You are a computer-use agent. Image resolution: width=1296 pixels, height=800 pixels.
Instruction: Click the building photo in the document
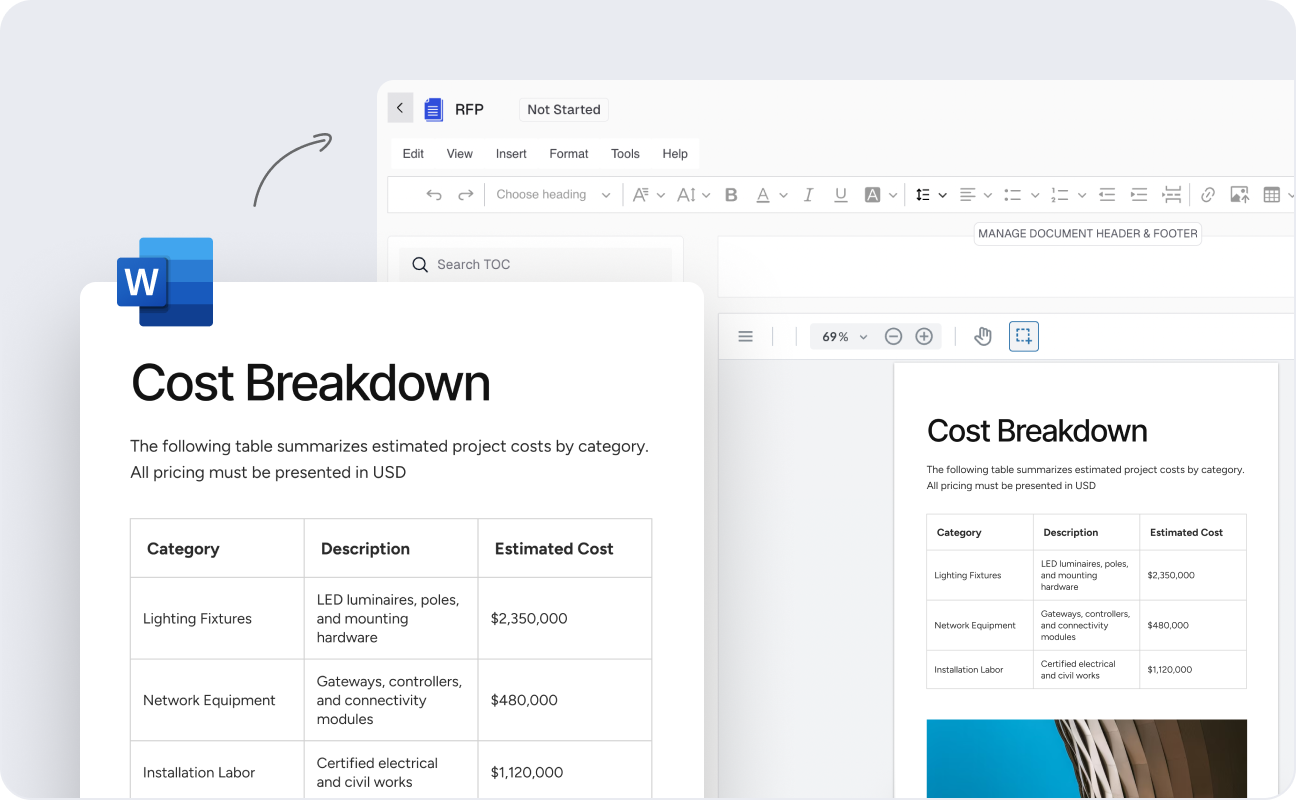pyautogui.click(x=1086, y=758)
